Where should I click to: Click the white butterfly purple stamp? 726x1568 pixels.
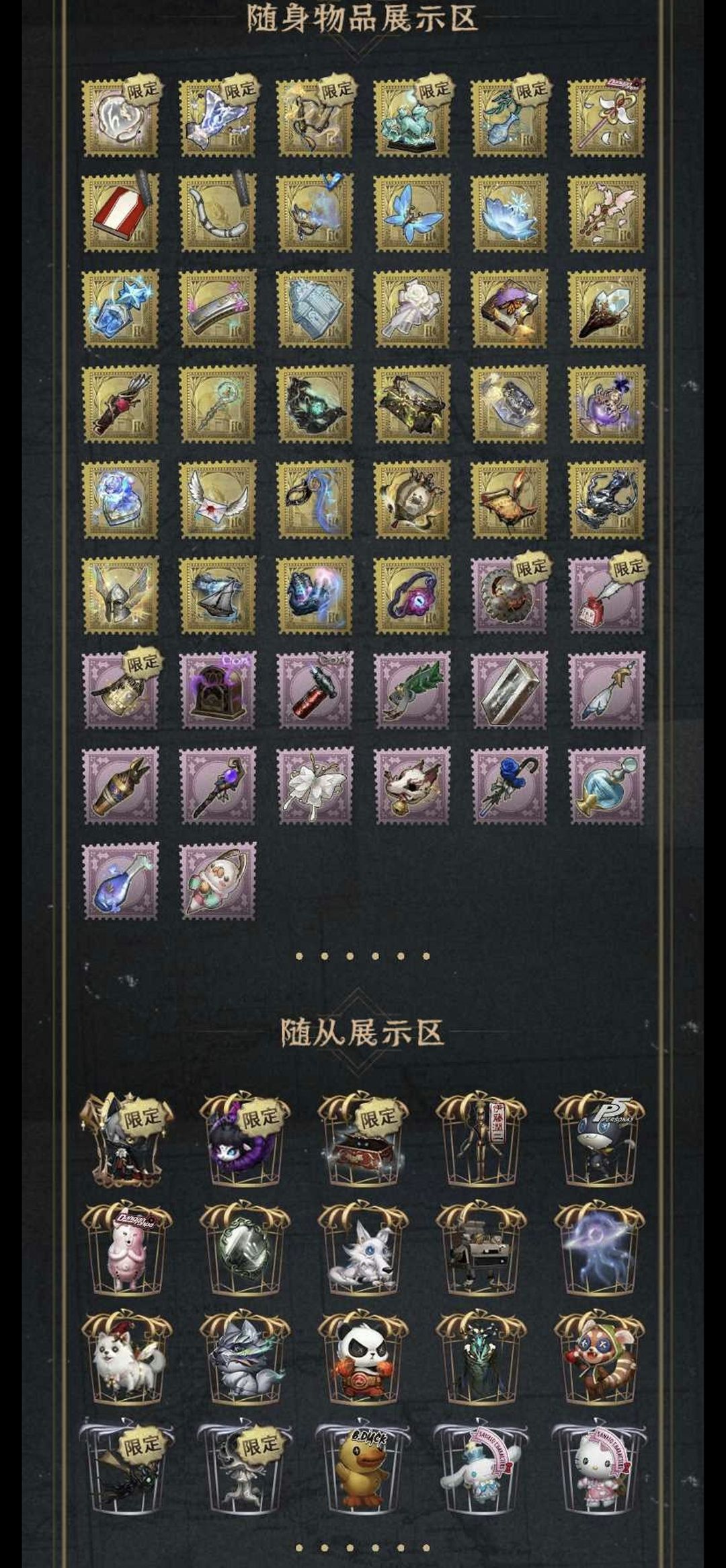tap(315, 786)
